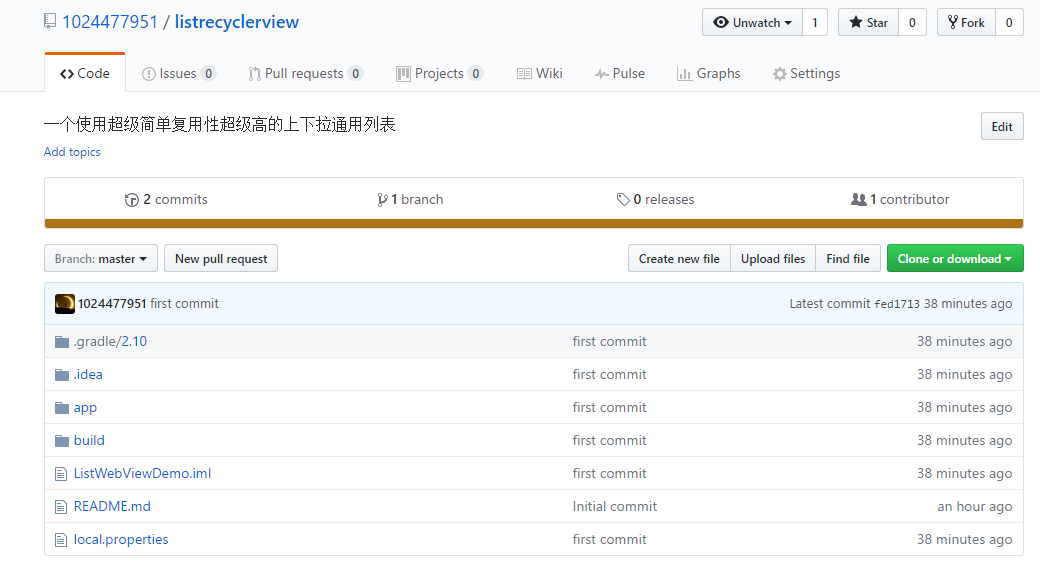
Task: Click the Code brackets icon
Action: [67, 74]
